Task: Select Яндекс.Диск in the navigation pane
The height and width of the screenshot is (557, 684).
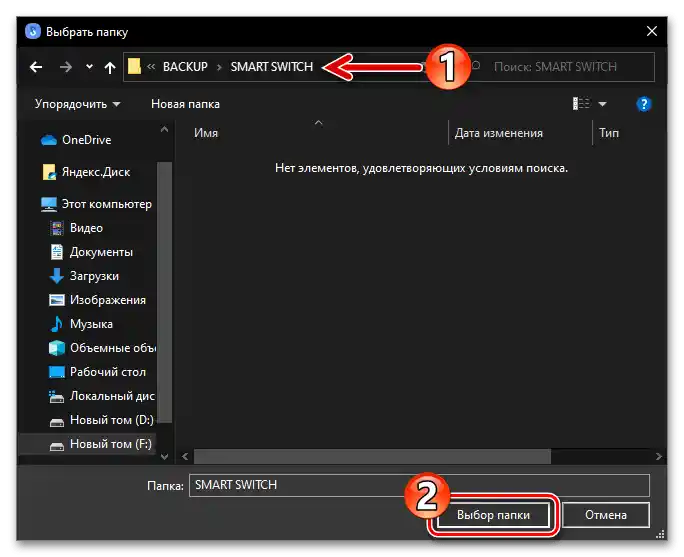Action: tap(96, 172)
